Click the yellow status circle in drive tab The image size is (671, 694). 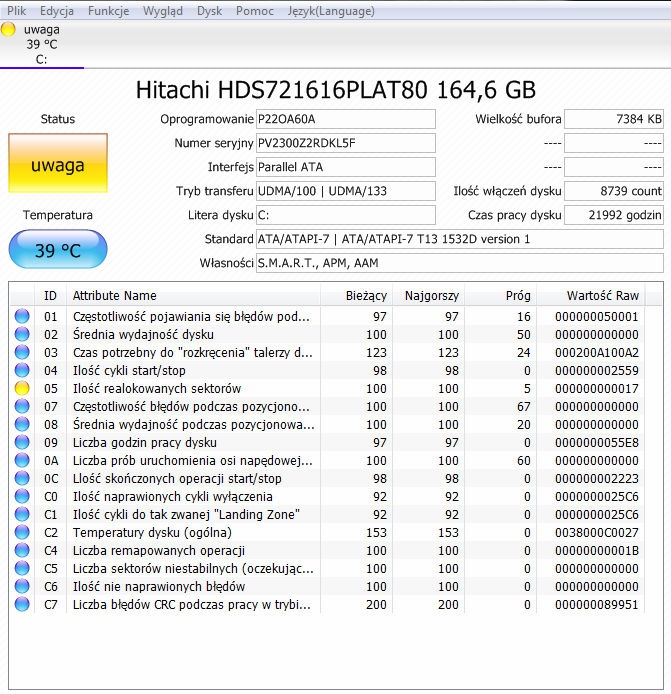click(8, 29)
